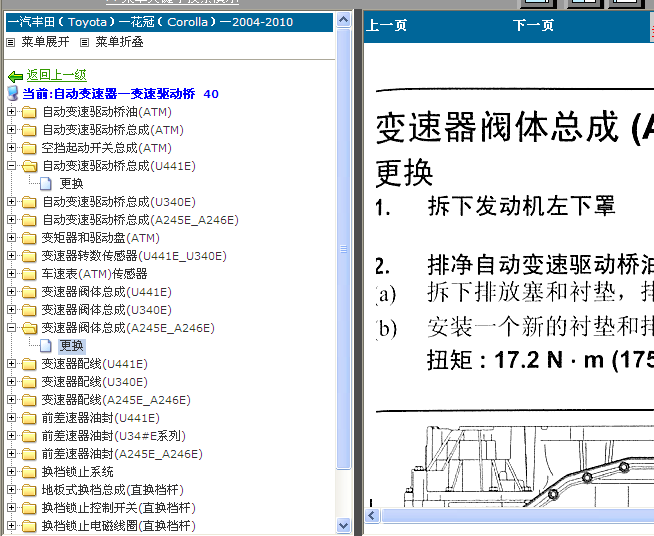The image size is (654, 536).
Task: Collapse 变速器阀体总成(A245E_A246E) node
Action: (x=12, y=328)
